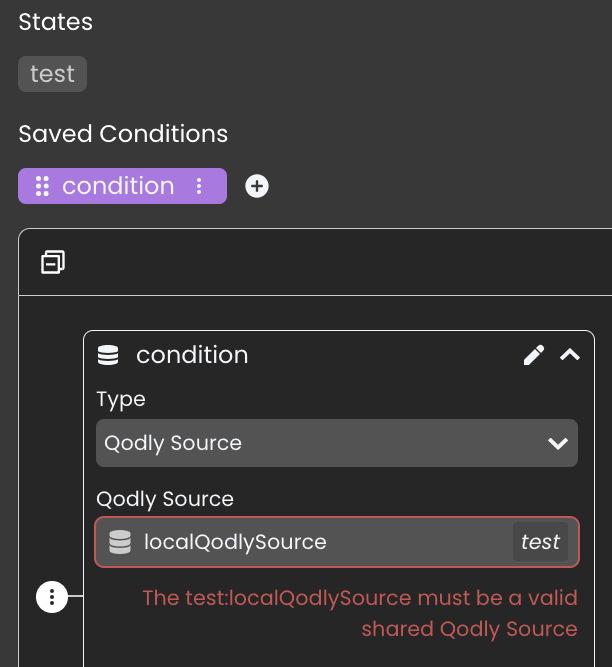The image size is (612, 667).
Task: Click the Saved Conditions heading
Action: (x=123, y=134)
